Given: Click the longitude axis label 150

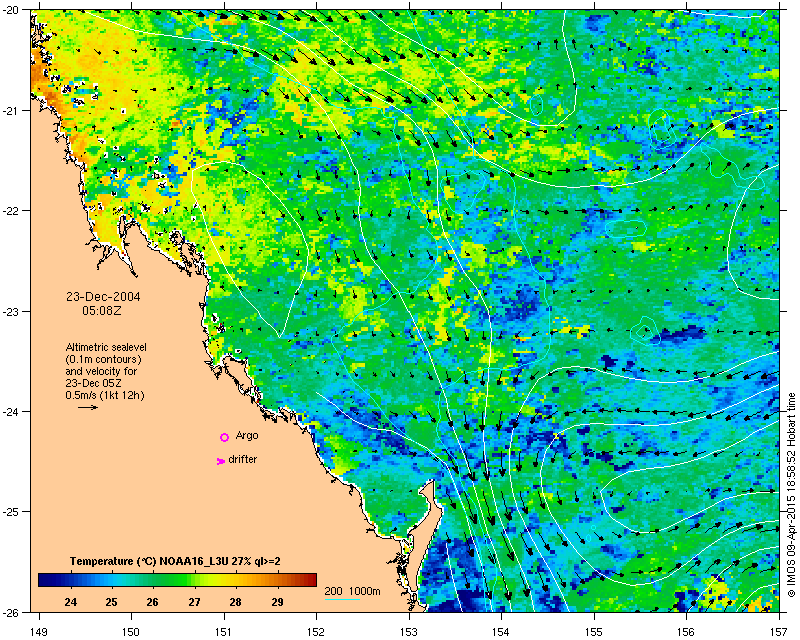Looking at the screenshot, I should 131,632.
